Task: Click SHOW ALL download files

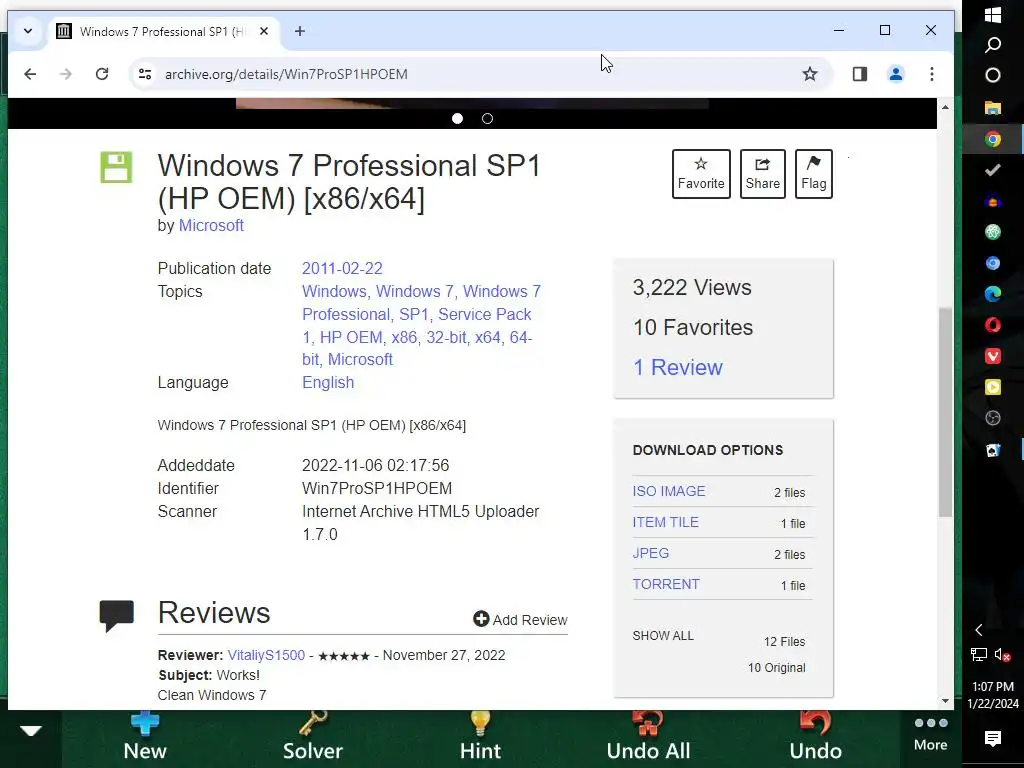Action: (663, 635)
